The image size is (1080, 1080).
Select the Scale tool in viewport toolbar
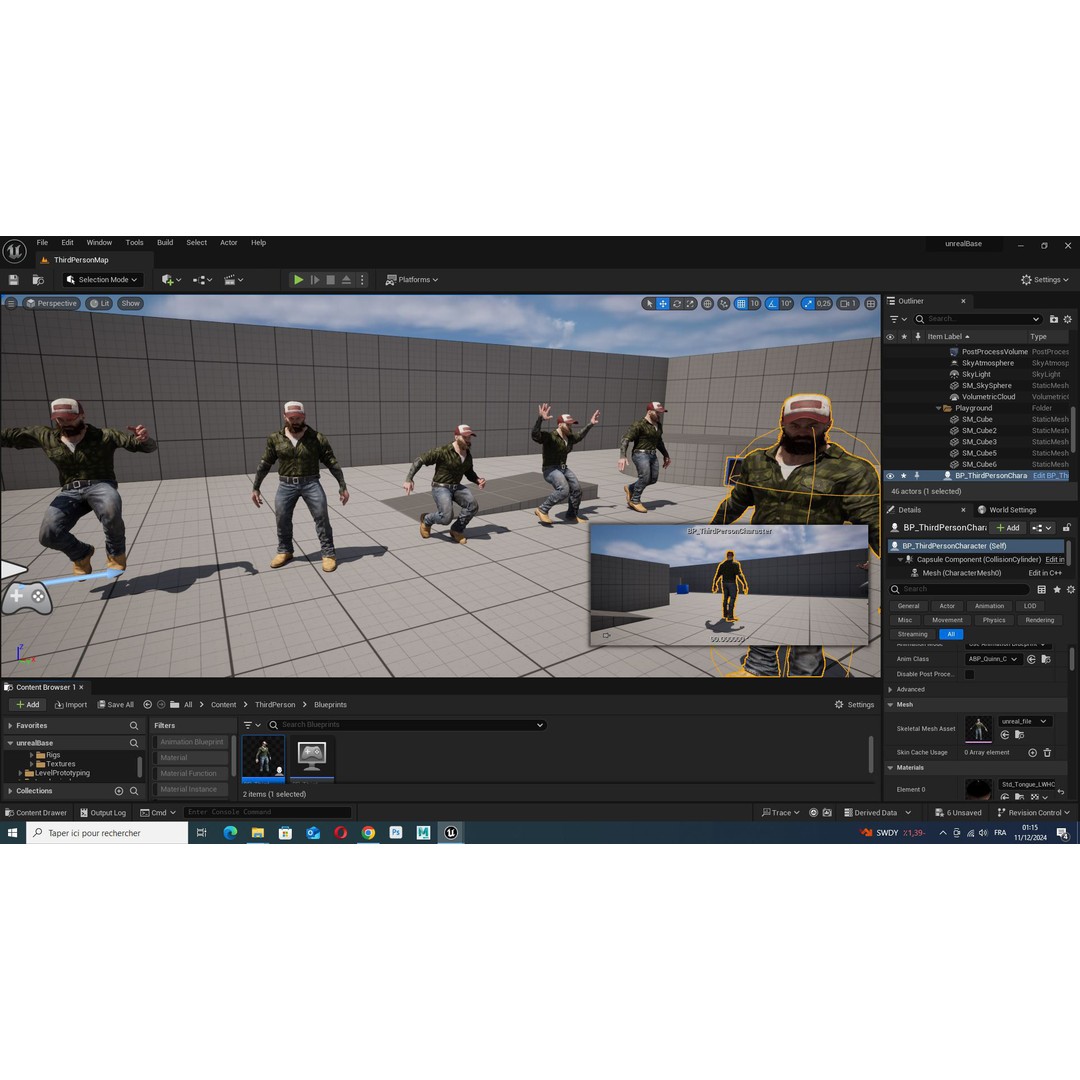pyautogui.click(x=690, y=304)
